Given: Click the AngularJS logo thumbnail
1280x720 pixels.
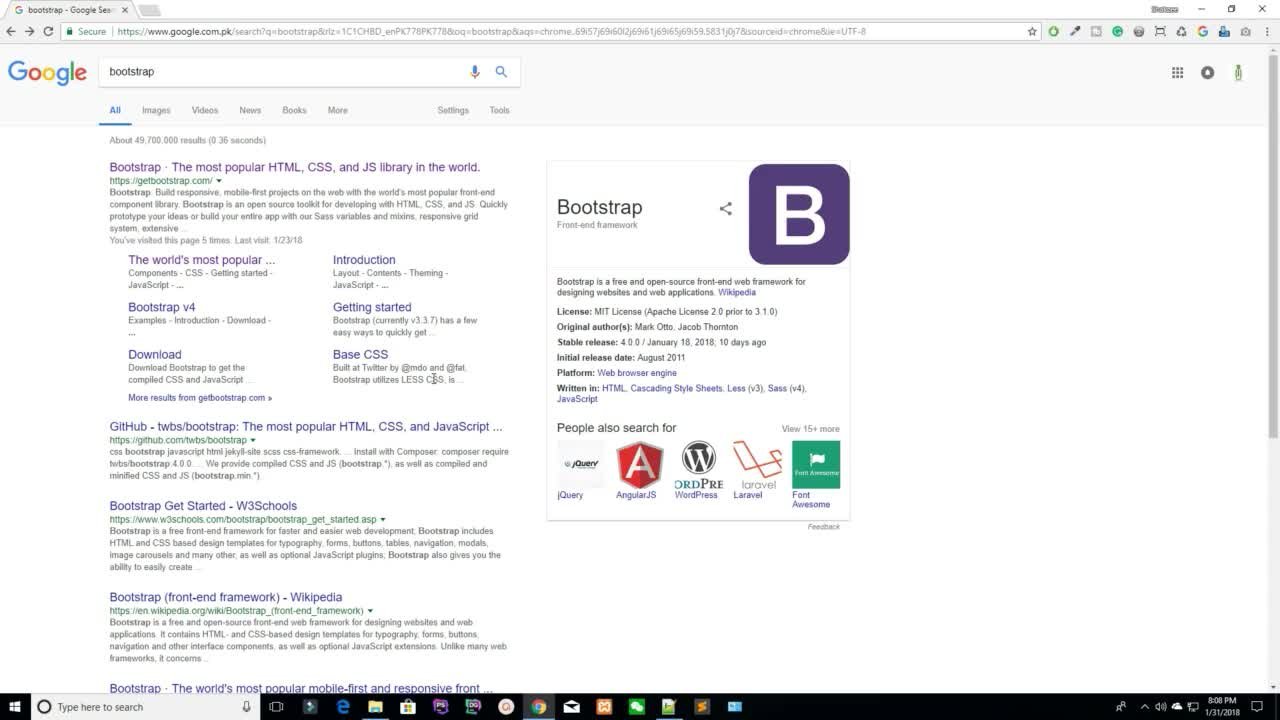Looking at the screenshot, I should pyautogui.click(x=640, y=465).
